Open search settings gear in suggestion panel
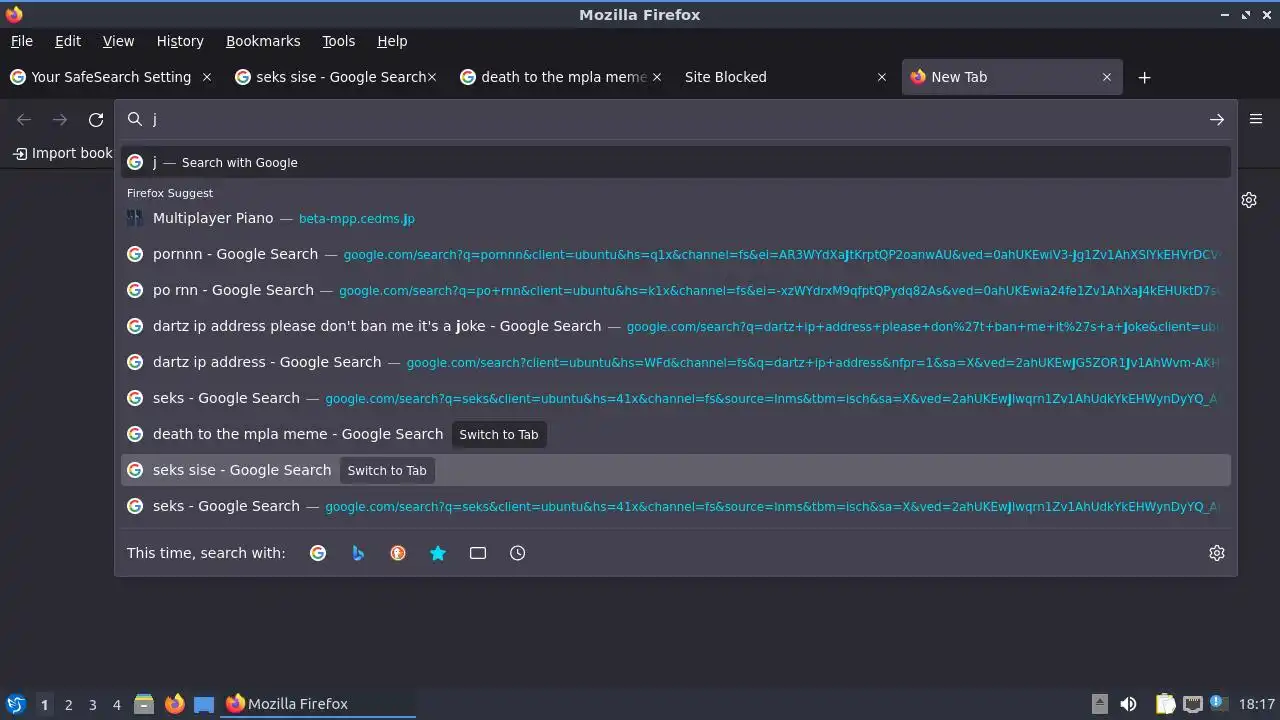This screenshot has width=1280, height=720. tap(1216, 553)
